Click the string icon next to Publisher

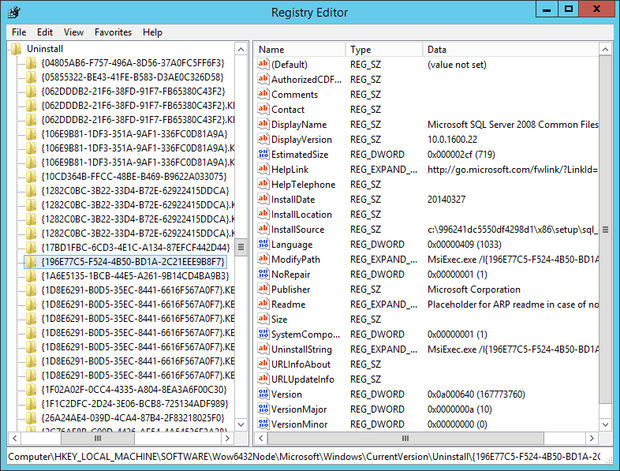tap(263, 289)
